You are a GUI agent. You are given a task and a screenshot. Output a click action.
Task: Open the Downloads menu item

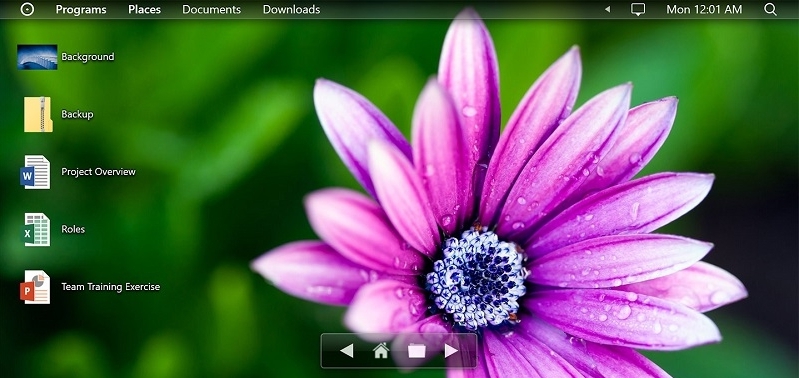(291, 9)
